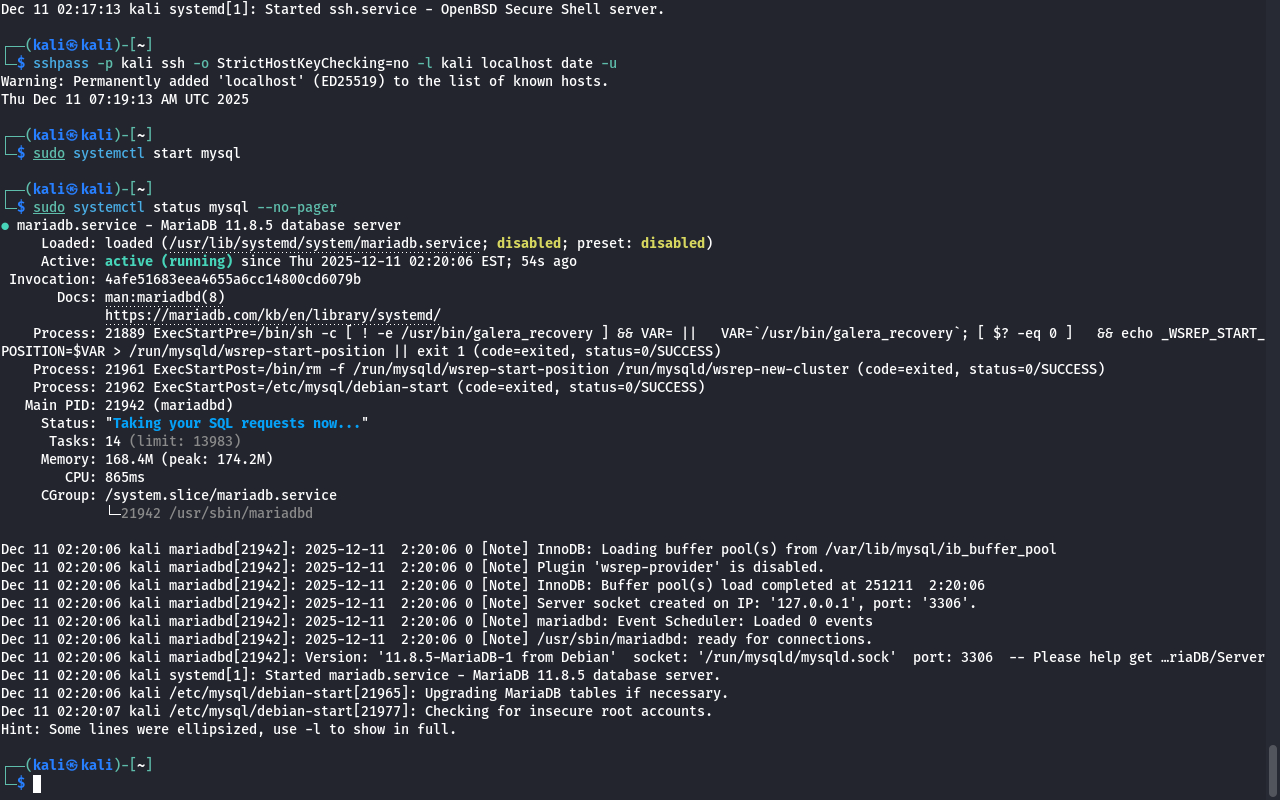This screenshot has width=1280, height=800.
Task: Click the sshpass command at the top
Action: [60, 63]
